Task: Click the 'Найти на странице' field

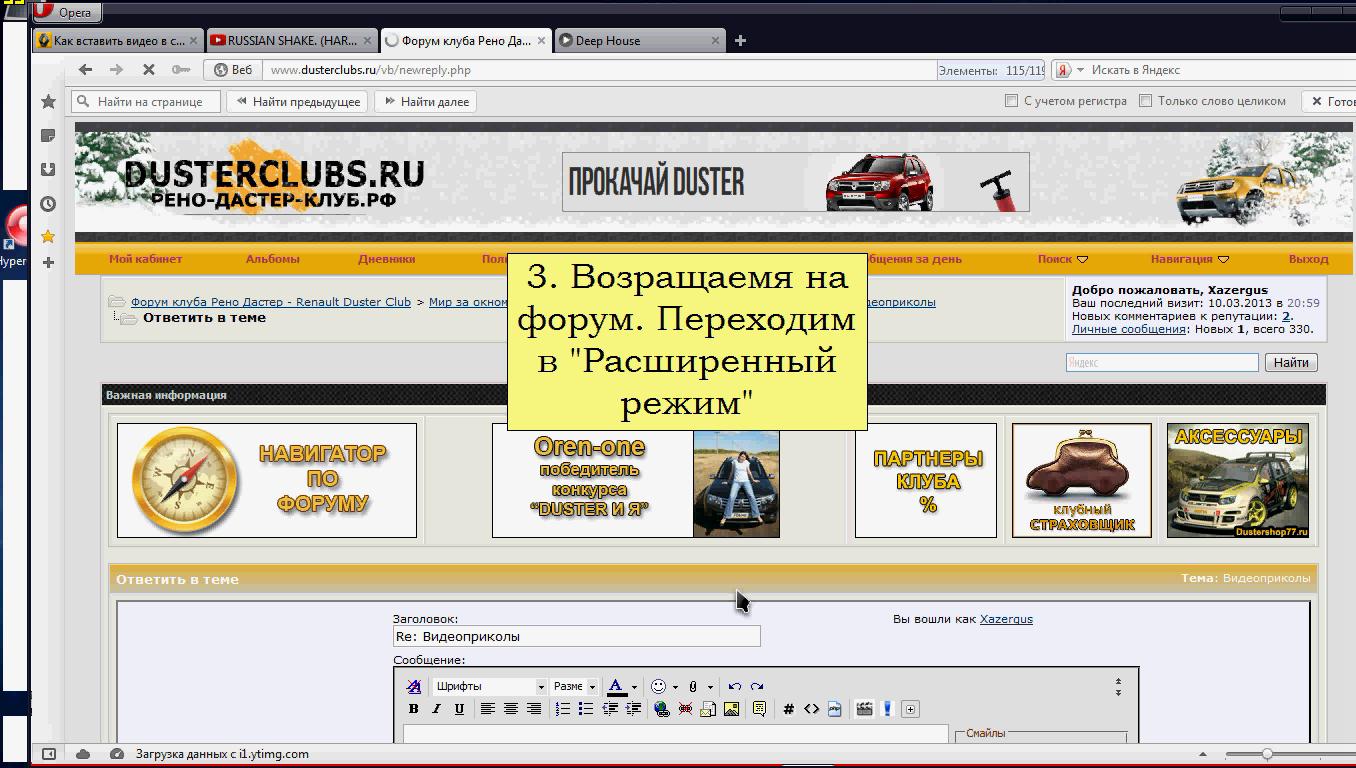Action: [145, 101]
